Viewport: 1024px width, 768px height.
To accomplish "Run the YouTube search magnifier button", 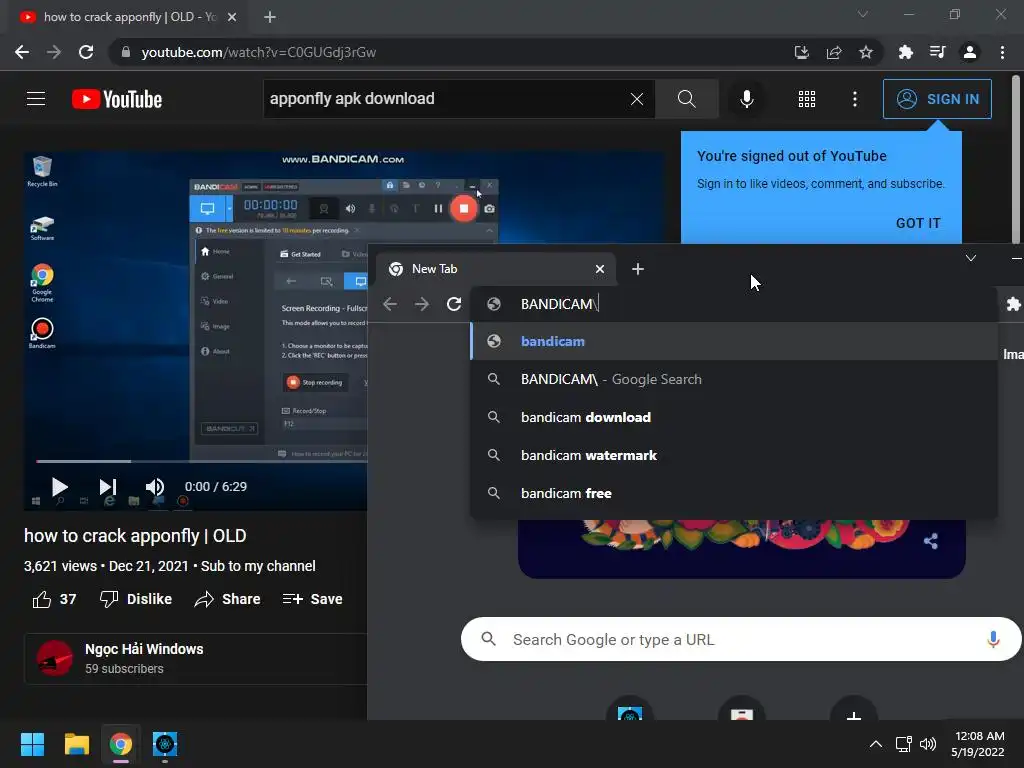I will [x=686, y=99].
